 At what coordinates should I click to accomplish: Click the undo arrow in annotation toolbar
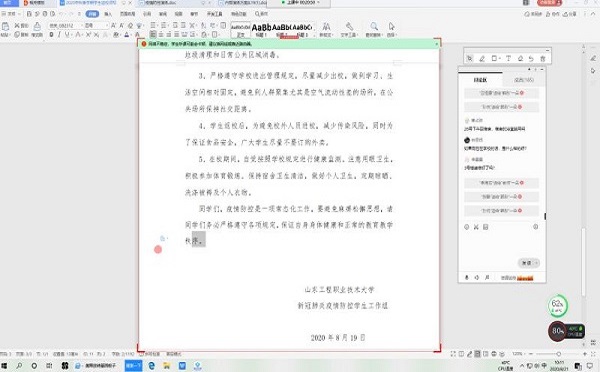531,59
